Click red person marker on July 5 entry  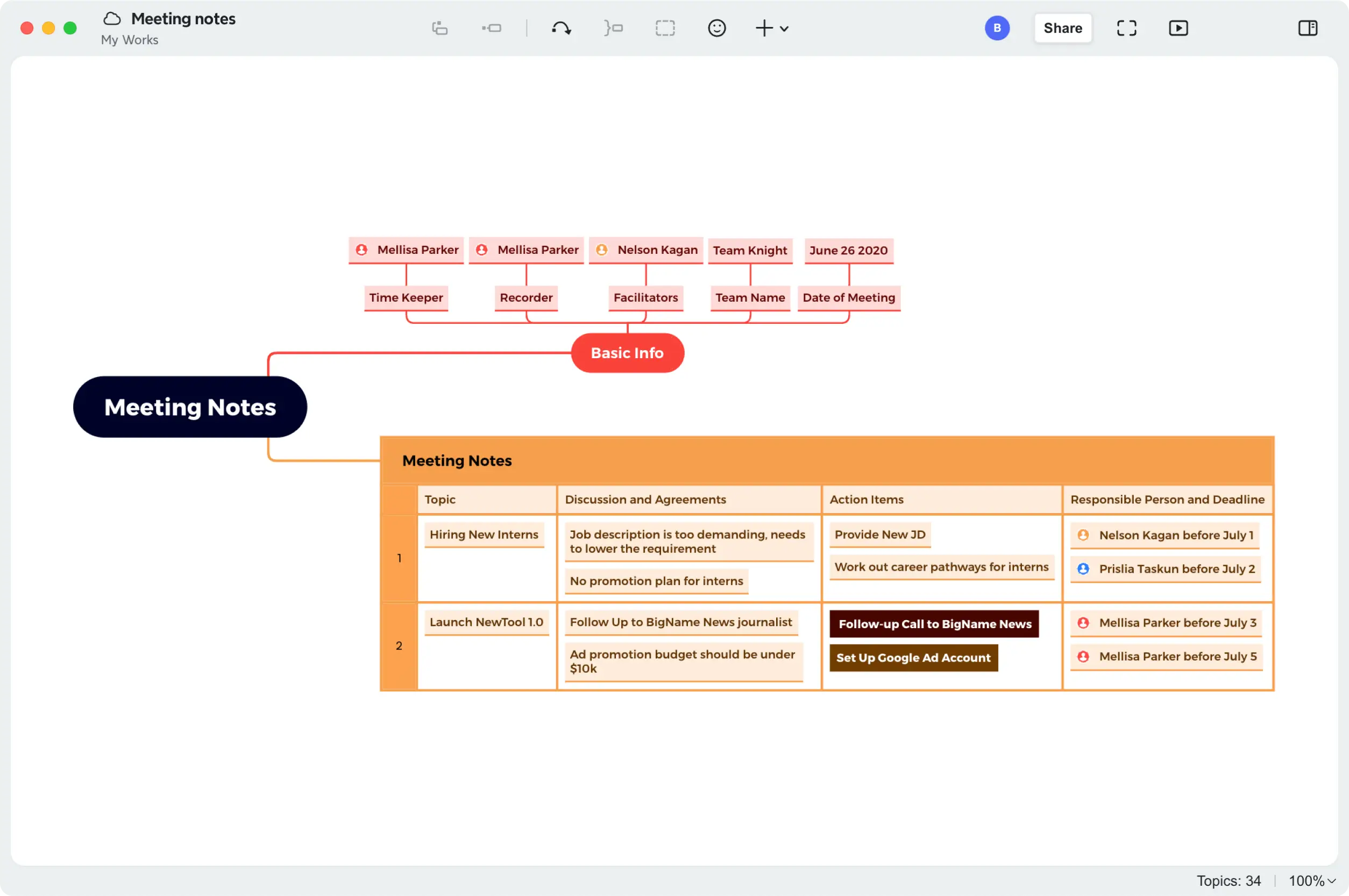click(1083, 657)
